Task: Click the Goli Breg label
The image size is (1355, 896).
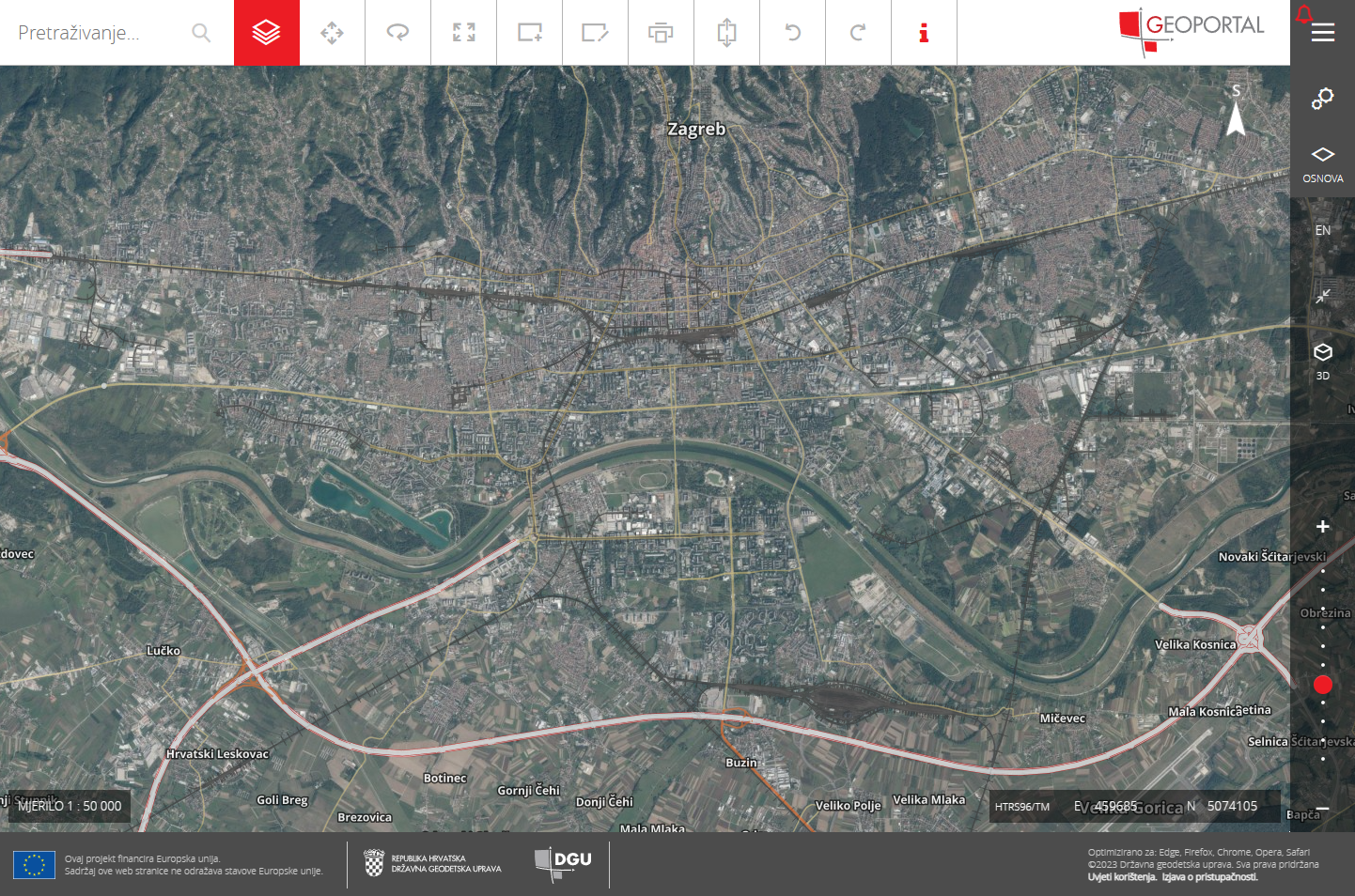Action: click(x=283, y=800)
